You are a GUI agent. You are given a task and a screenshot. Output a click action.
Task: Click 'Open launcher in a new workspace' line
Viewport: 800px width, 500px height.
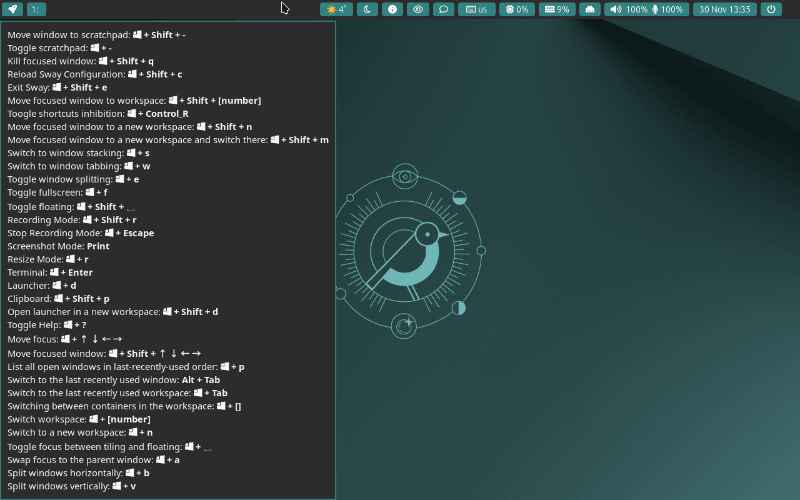coord(113,312)
